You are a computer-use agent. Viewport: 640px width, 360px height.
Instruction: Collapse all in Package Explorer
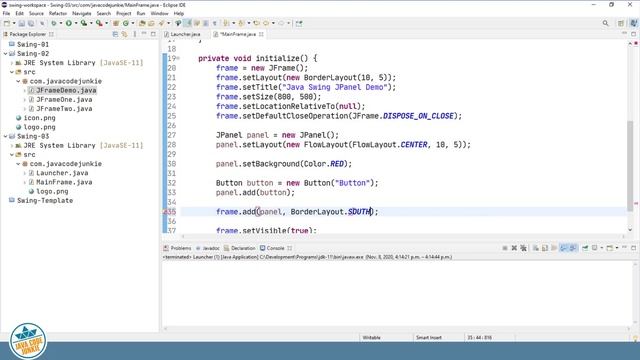[x=115, y=34]
